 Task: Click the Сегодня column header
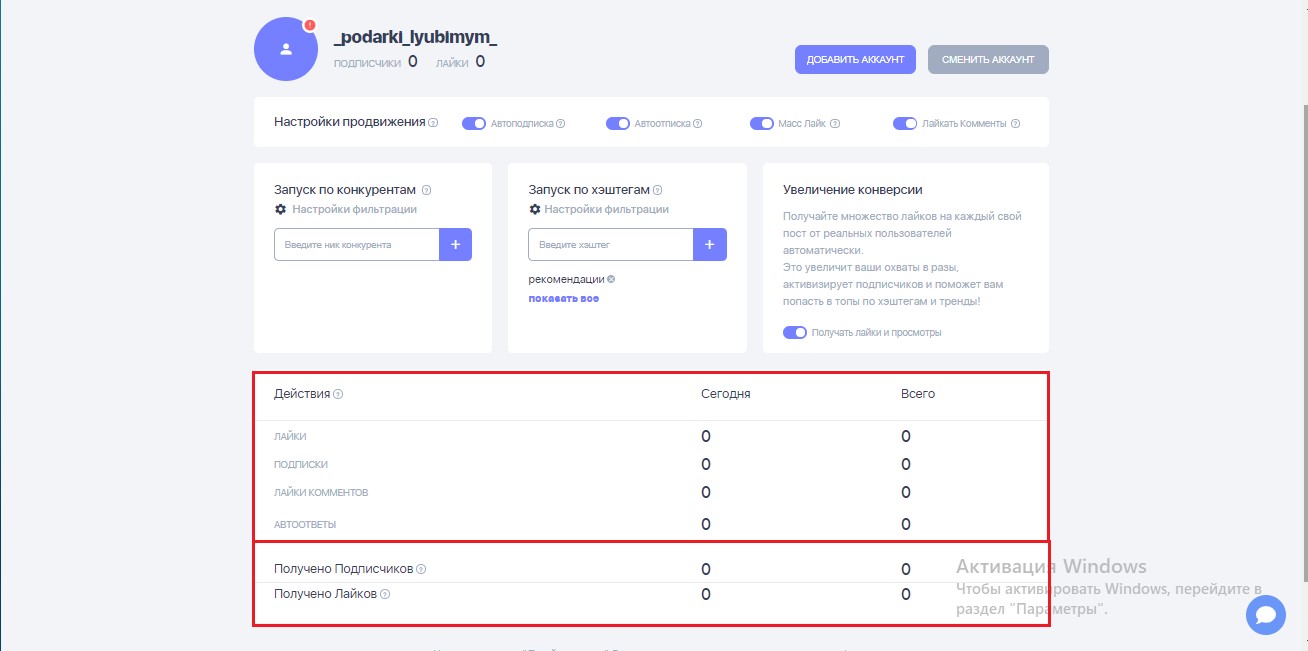tap(726, 394)
